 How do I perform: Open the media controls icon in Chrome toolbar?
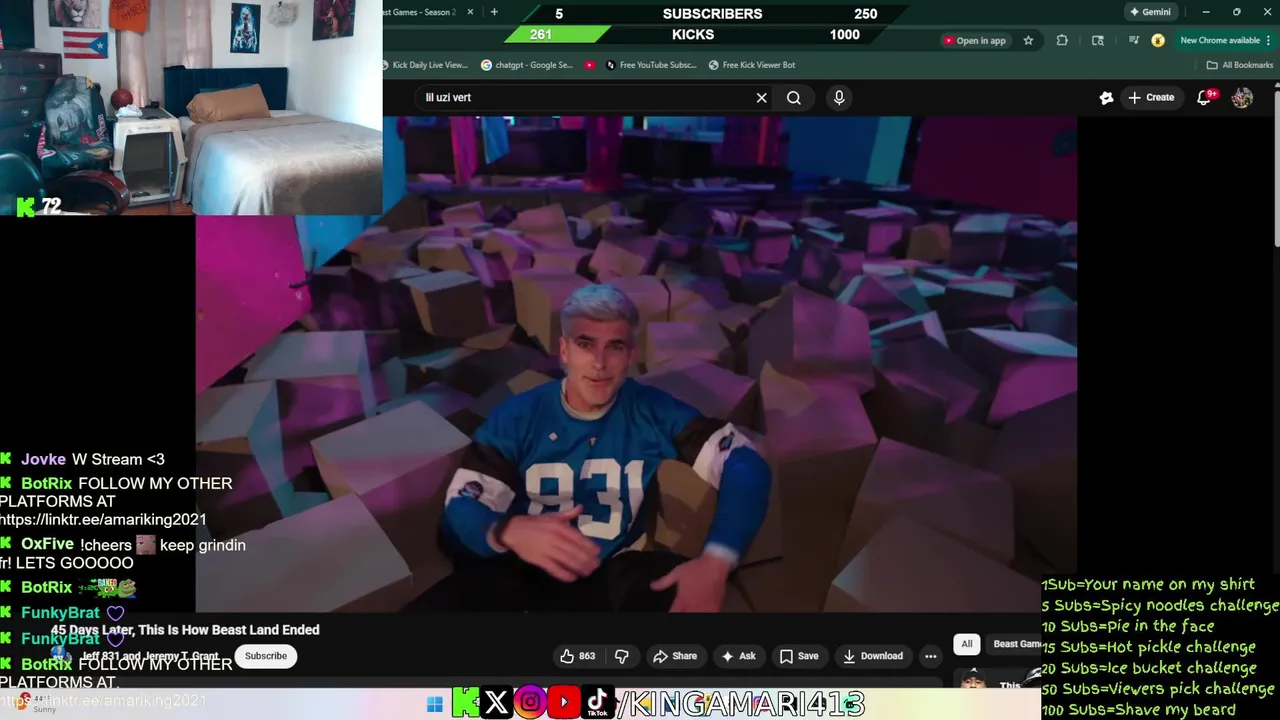[x=1133, y=41]
